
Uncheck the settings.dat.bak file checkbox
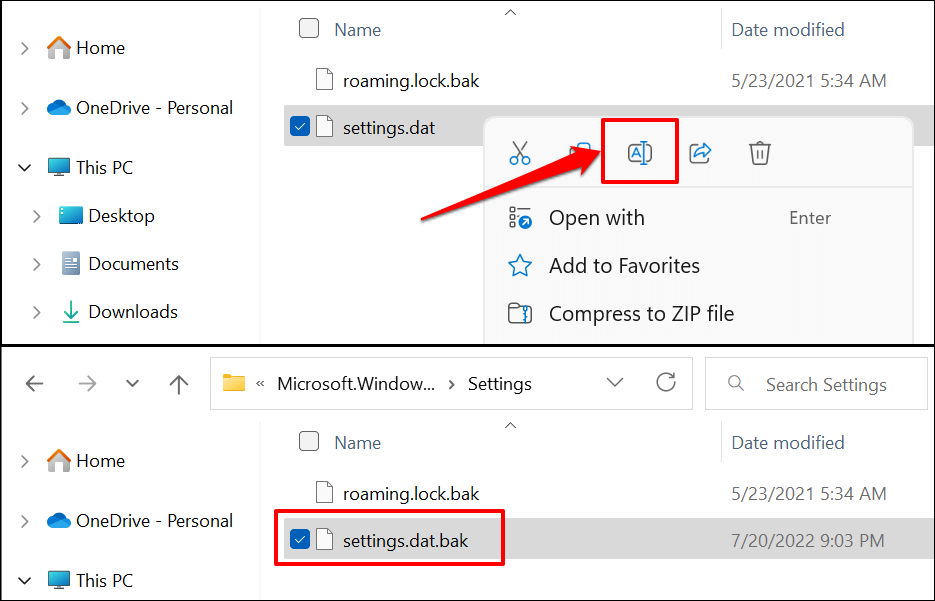point(298,540)
